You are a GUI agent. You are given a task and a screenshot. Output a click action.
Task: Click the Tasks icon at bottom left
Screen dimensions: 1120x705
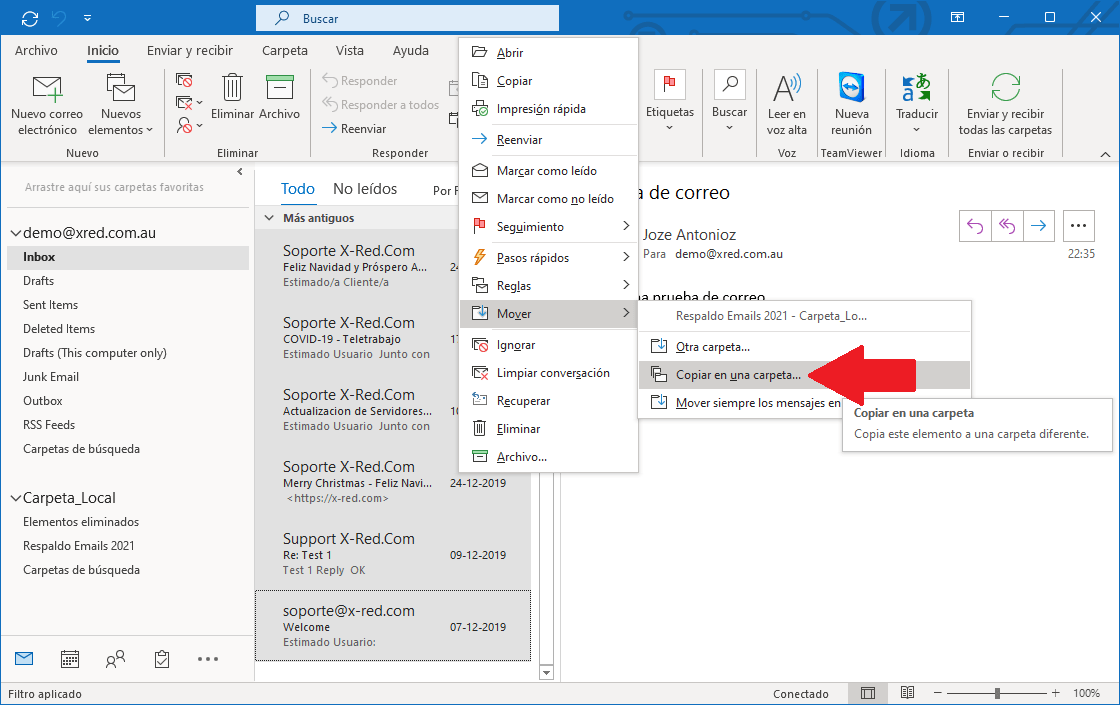point(160,658)
